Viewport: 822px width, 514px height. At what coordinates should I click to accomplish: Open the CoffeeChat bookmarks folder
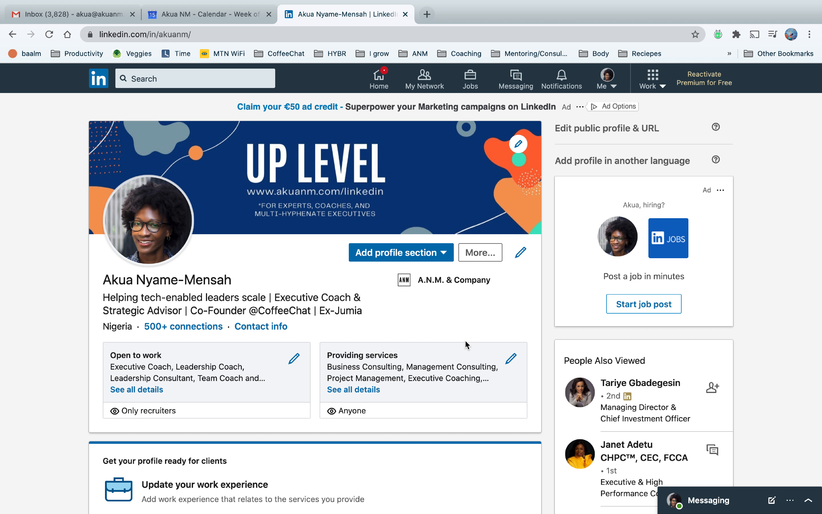[x=279, y=53]
